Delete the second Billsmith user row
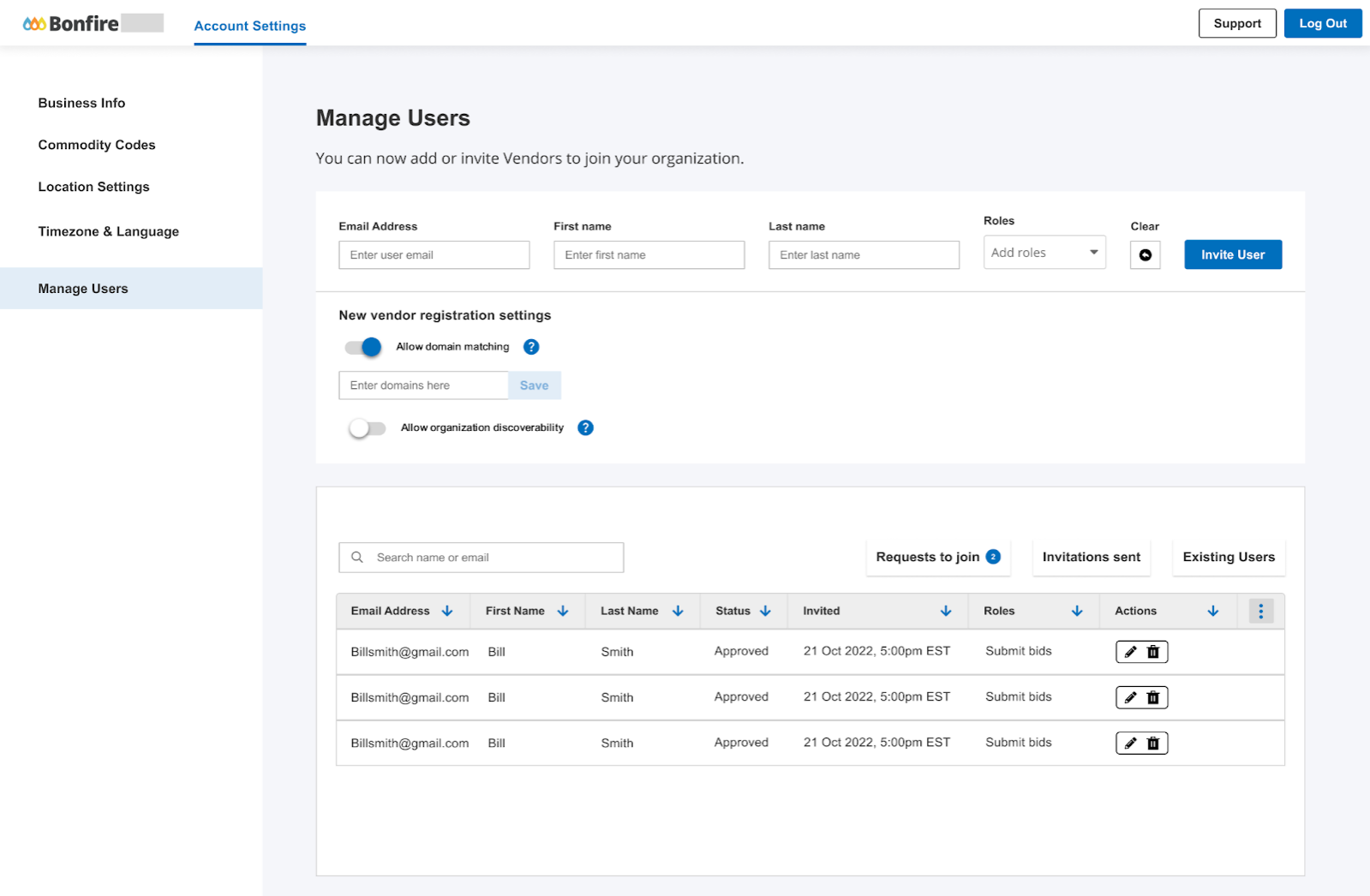Image resolution: width=1370 pixels, height=896 pixels. coord(1153,697)
